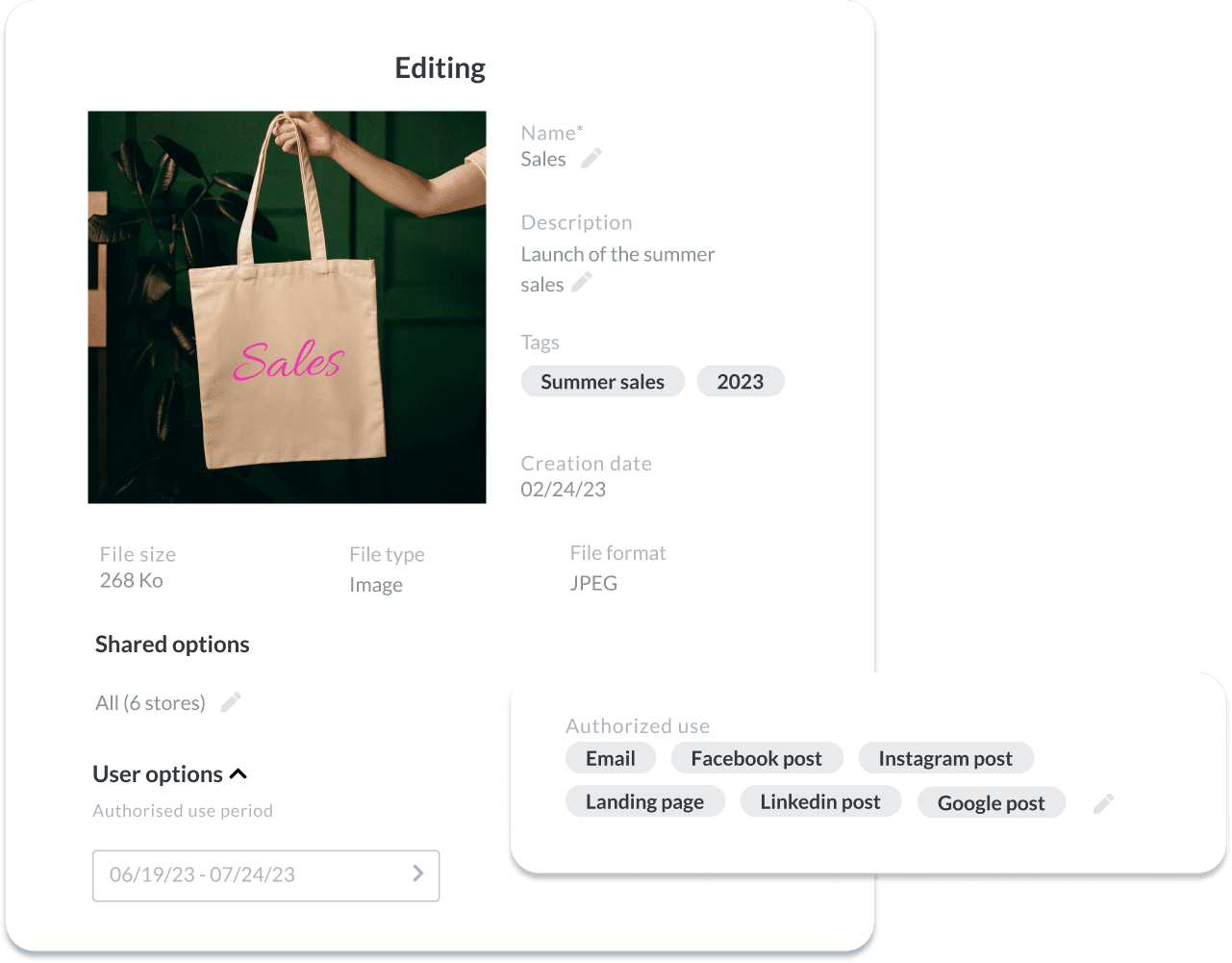Viewport: 1232px width, 963px height.
Task: Choose the Landing page chip
Action: [645, 801]
